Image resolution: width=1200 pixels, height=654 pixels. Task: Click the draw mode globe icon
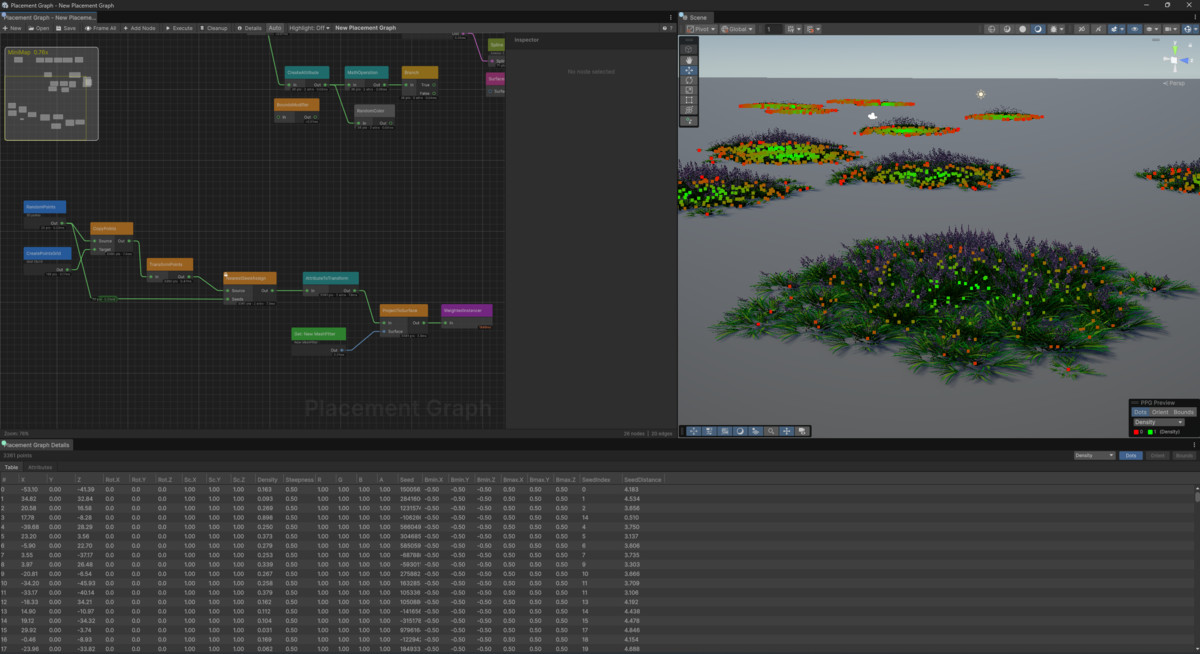tap(991, 29)
